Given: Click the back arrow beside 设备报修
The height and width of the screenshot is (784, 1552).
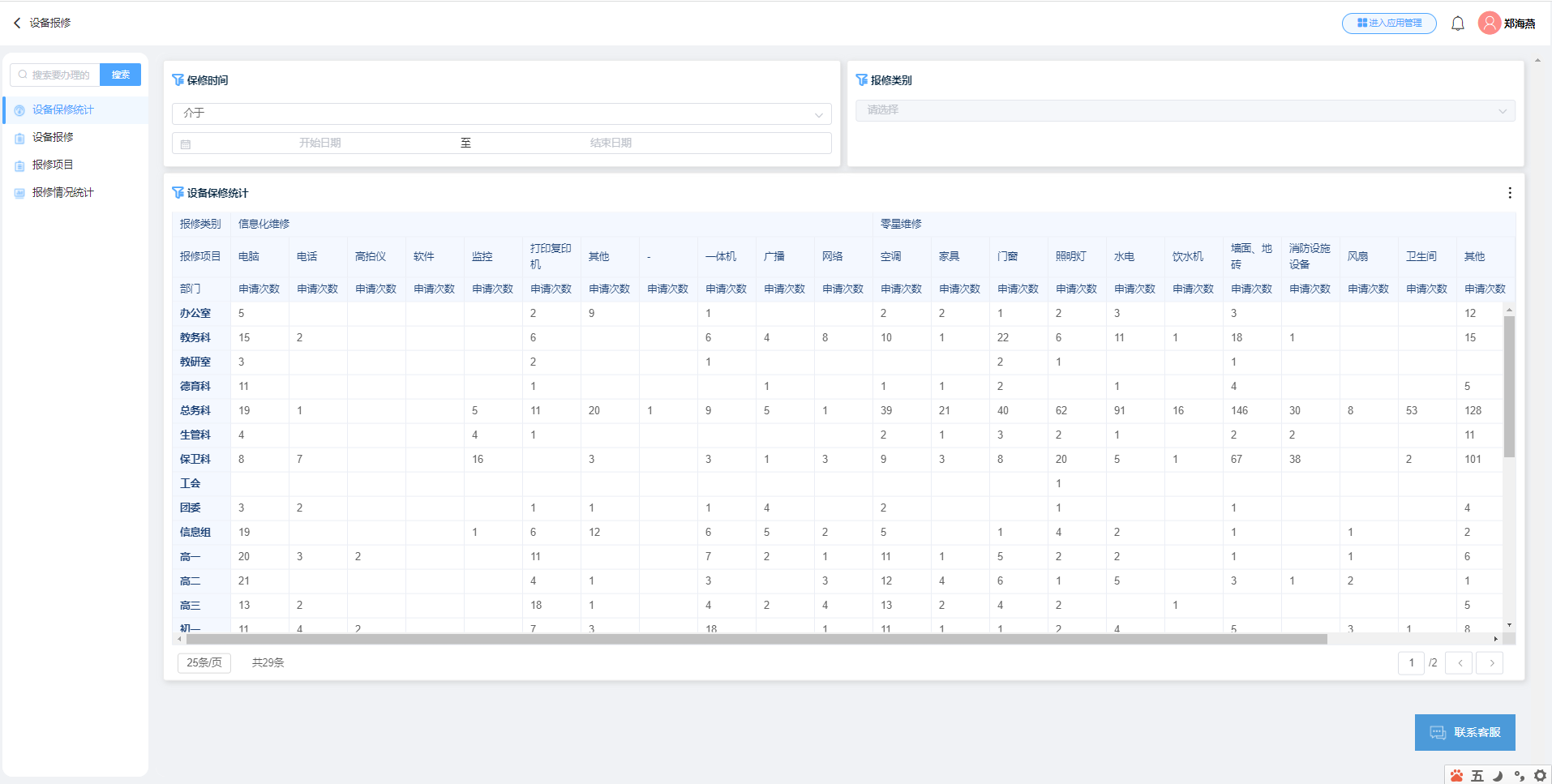Looking at the screenshot, I should [16, 23].
